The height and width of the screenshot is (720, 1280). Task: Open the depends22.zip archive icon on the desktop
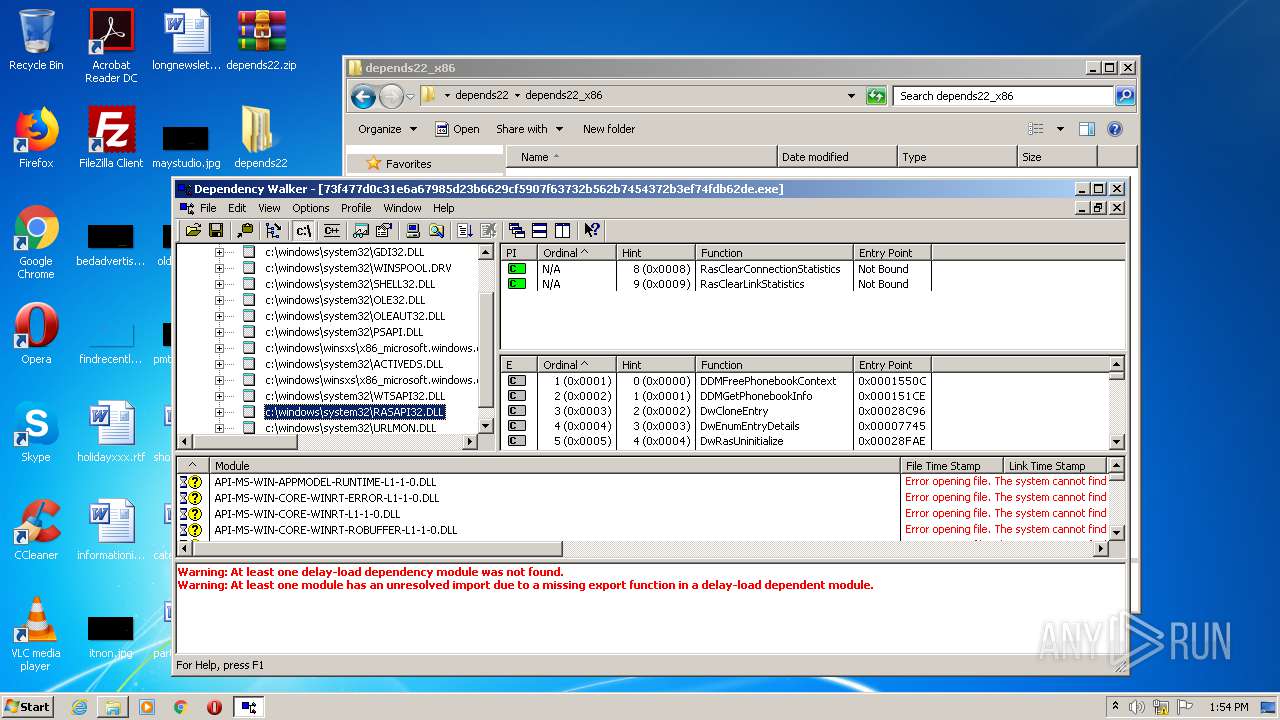261,41
